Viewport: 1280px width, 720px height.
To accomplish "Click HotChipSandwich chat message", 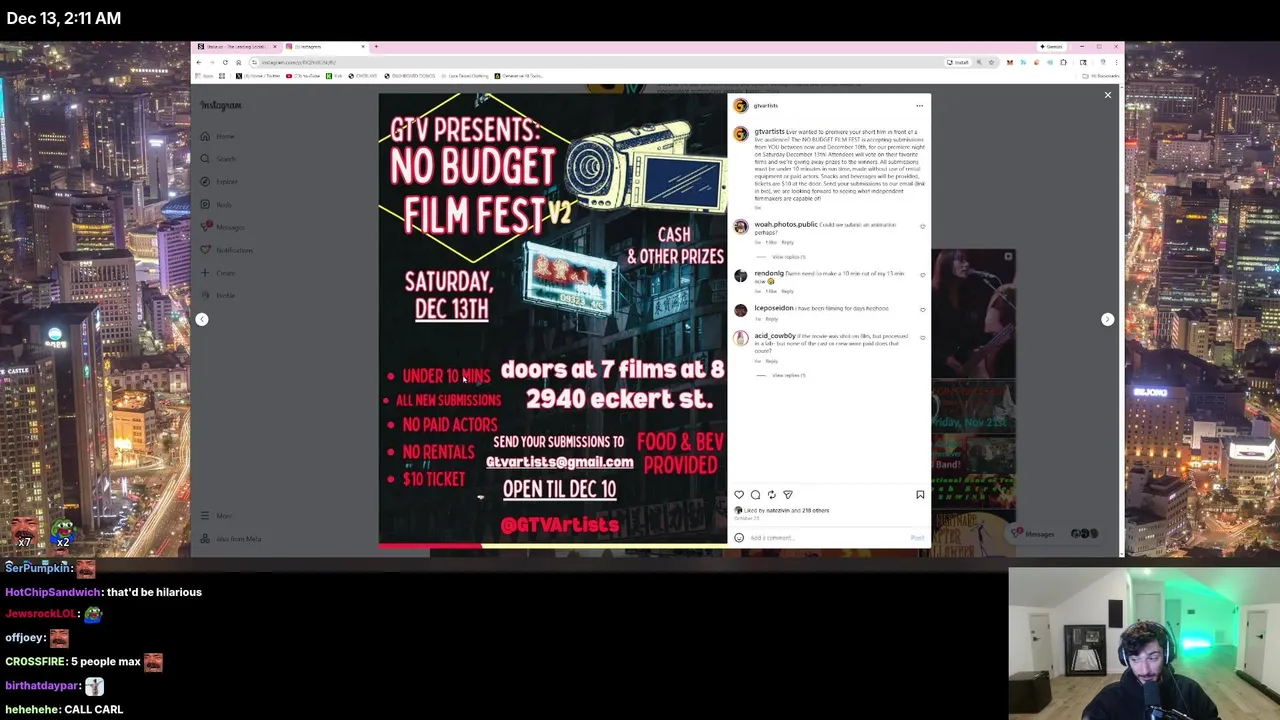I will click(x=103, y=592).
